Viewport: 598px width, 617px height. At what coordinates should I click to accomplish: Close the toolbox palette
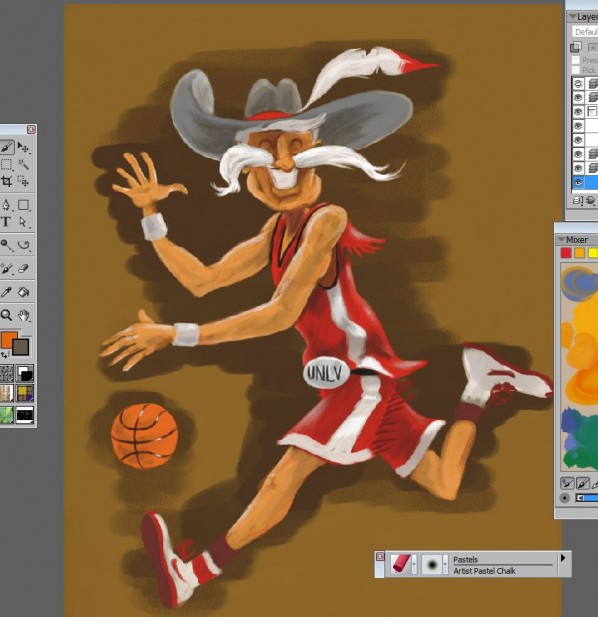pos(31,129)
